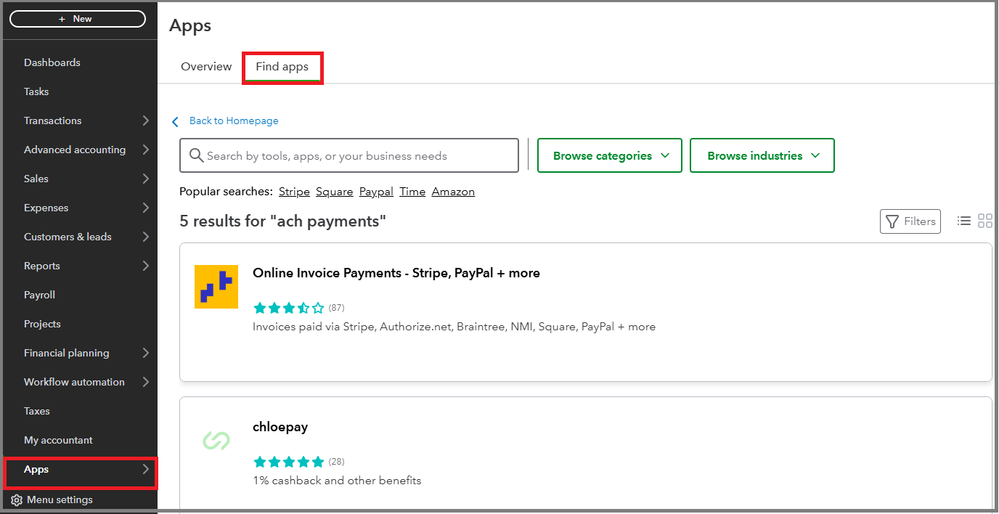Image resolution: width=999 pixels, height=514 pixels.
Task: Switch results to grid view icon
Action: click(985, 221)
